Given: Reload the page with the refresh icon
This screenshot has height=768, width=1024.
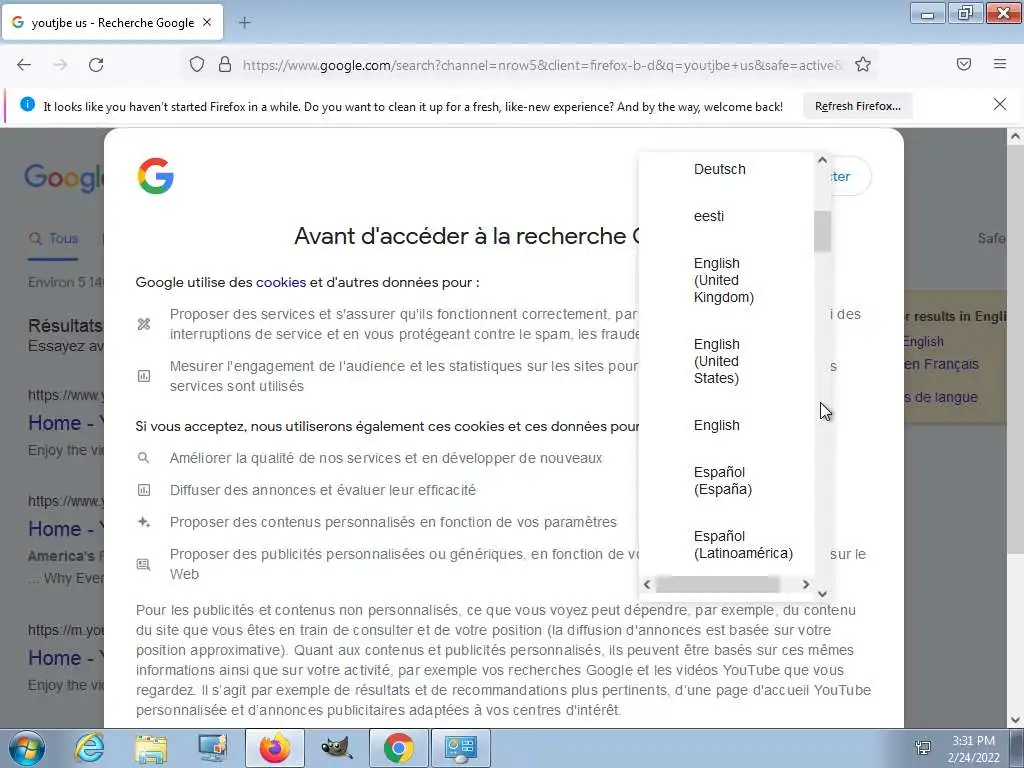Looking at the screenshot, I should point(96,65).
